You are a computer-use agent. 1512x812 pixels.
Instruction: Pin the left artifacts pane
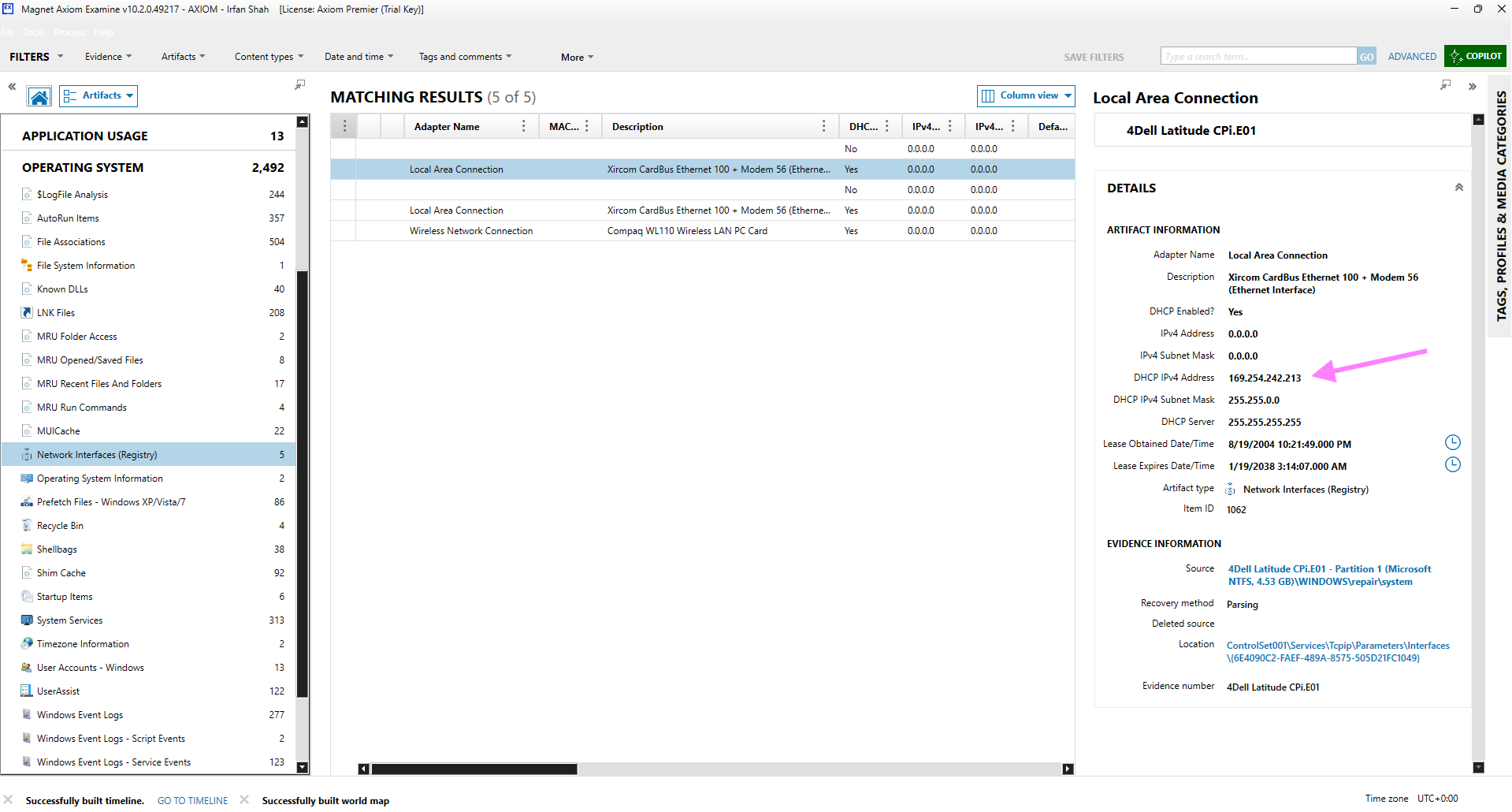point(300,84)
